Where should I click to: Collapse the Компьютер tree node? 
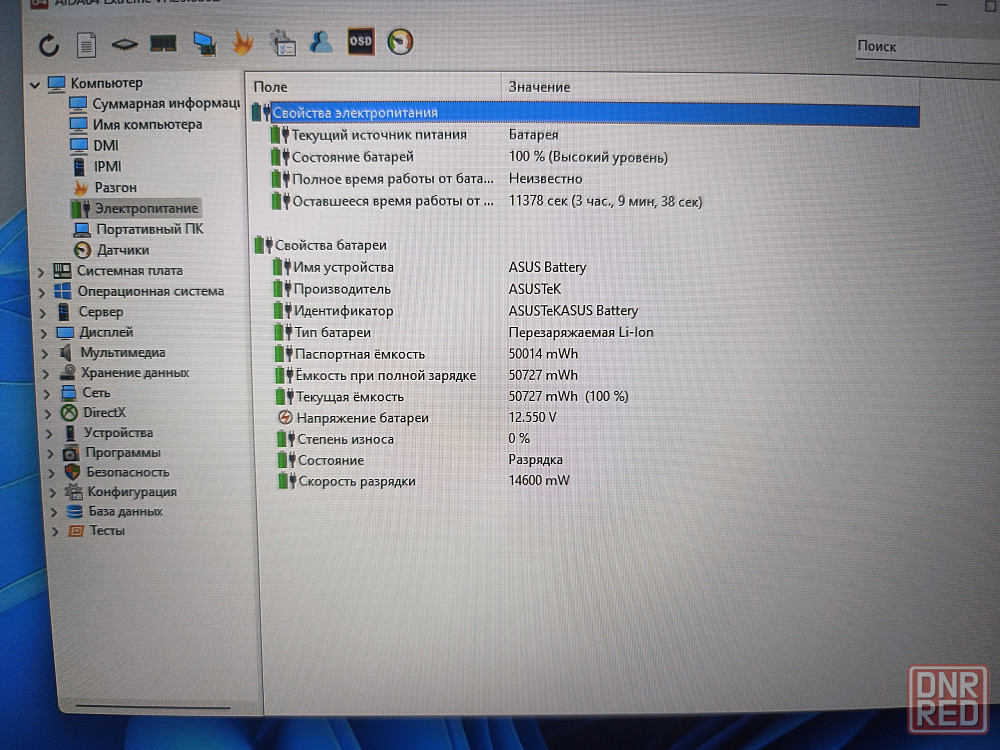(x=35, y=84)
